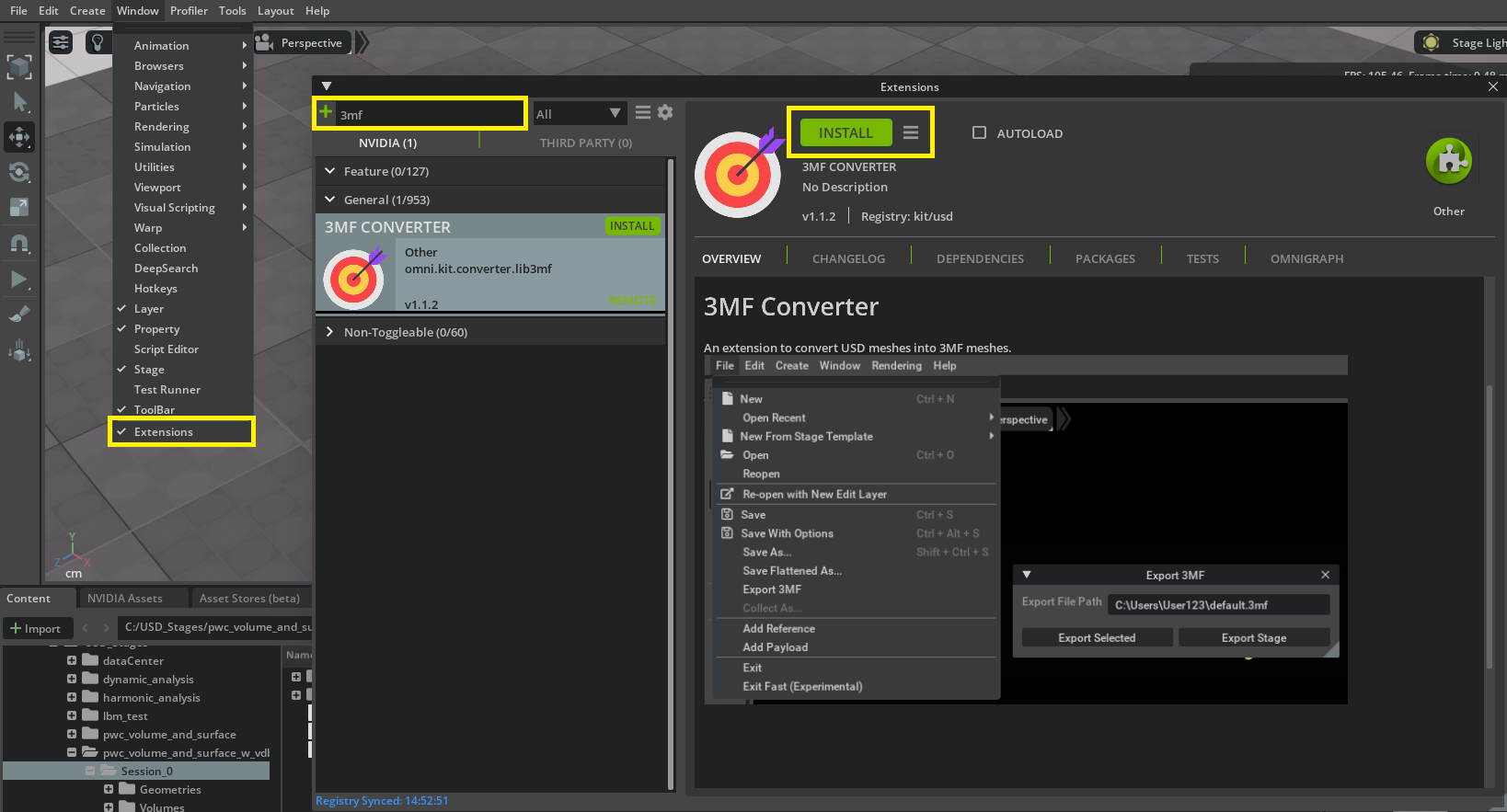The width and height of the screenshot is (1507, 812).
Task: Click the Content browser path field
Action: (216, 627)
